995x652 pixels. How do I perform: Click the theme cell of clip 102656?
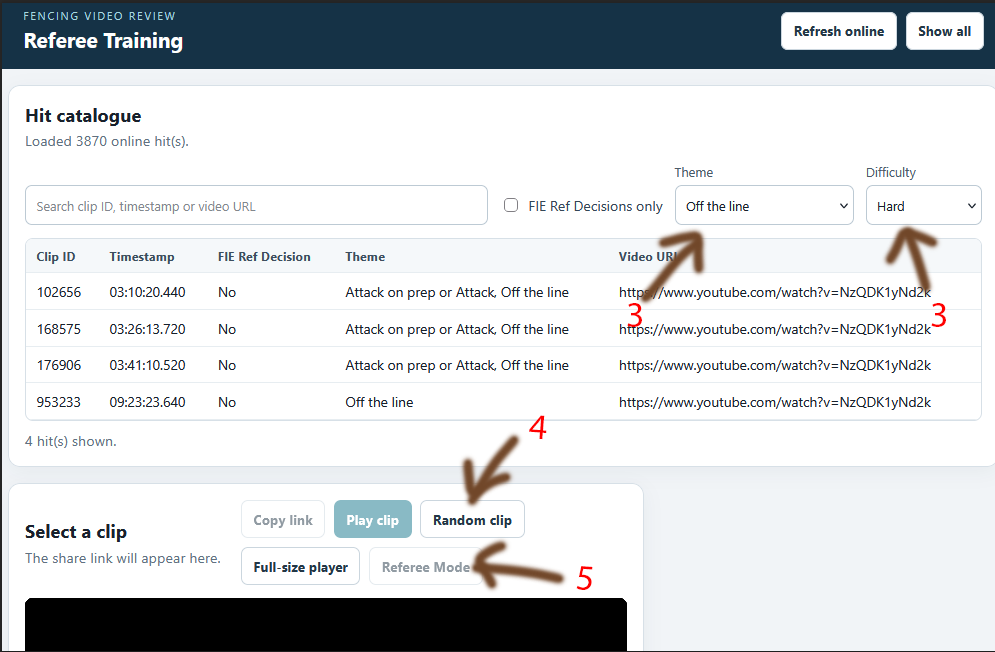pyautogui.click(x=457, y=292)
